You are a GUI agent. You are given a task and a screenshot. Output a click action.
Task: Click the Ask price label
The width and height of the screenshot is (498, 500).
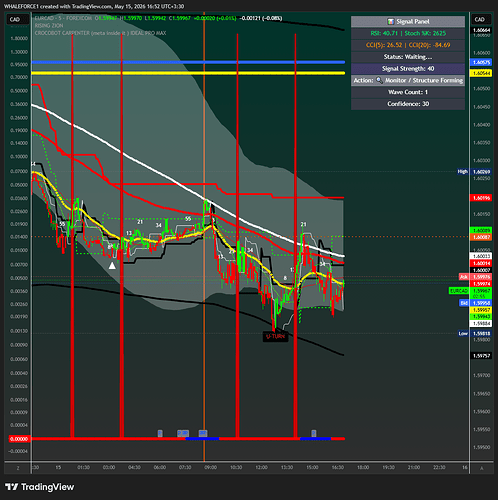pos(463,277)
